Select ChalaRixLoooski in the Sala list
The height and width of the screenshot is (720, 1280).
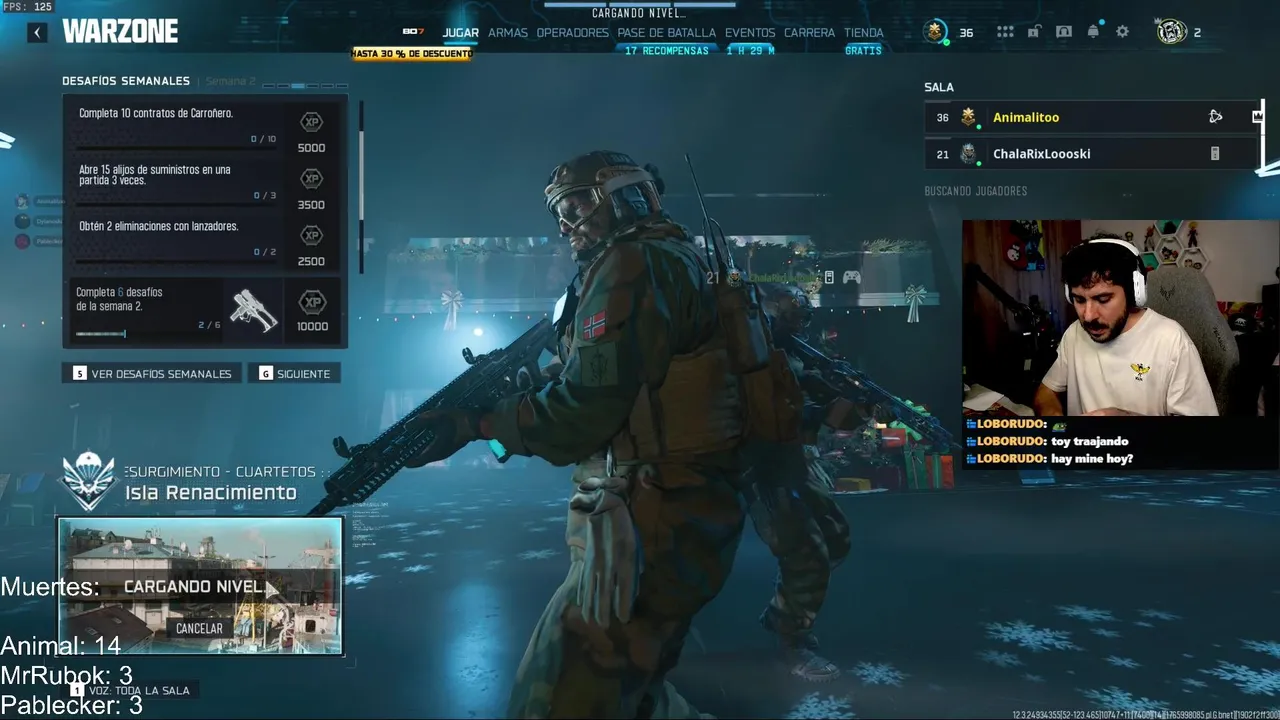click(x=1090, y=154)
